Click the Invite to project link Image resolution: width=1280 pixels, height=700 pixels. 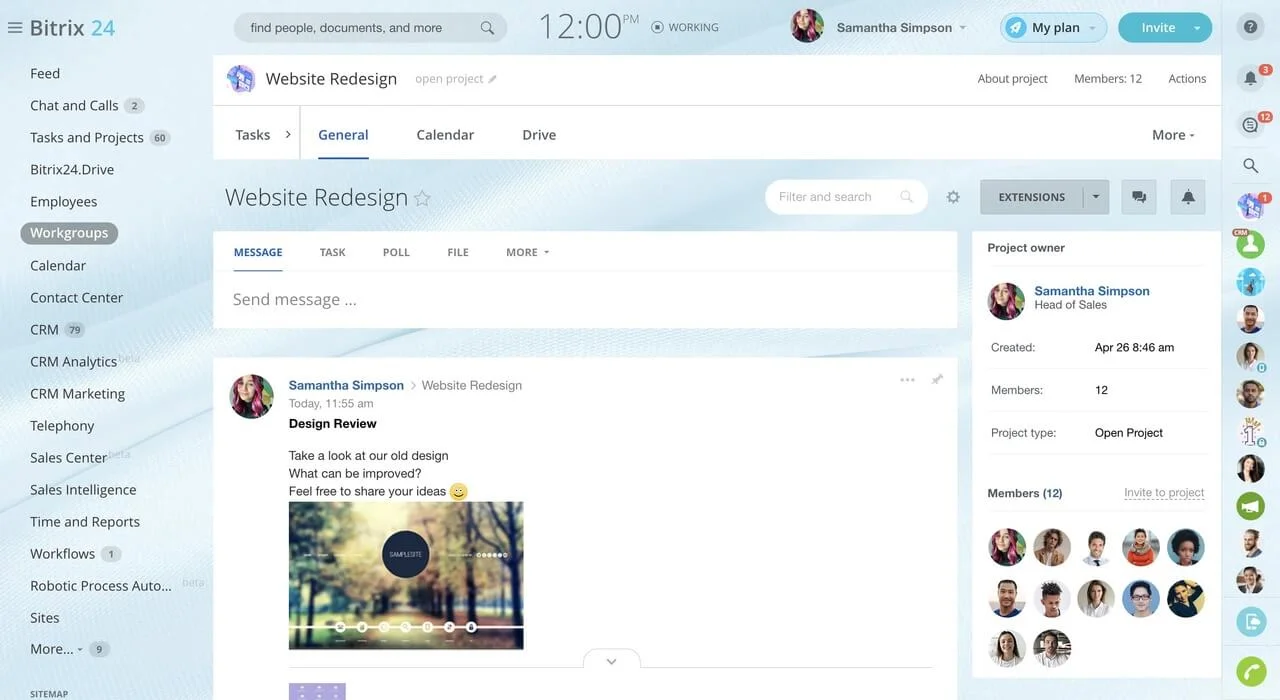coord(1164,493)
